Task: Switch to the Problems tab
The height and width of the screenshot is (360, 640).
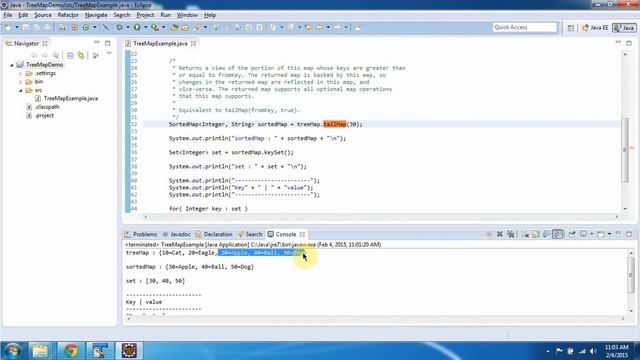Action: (141, 234)
